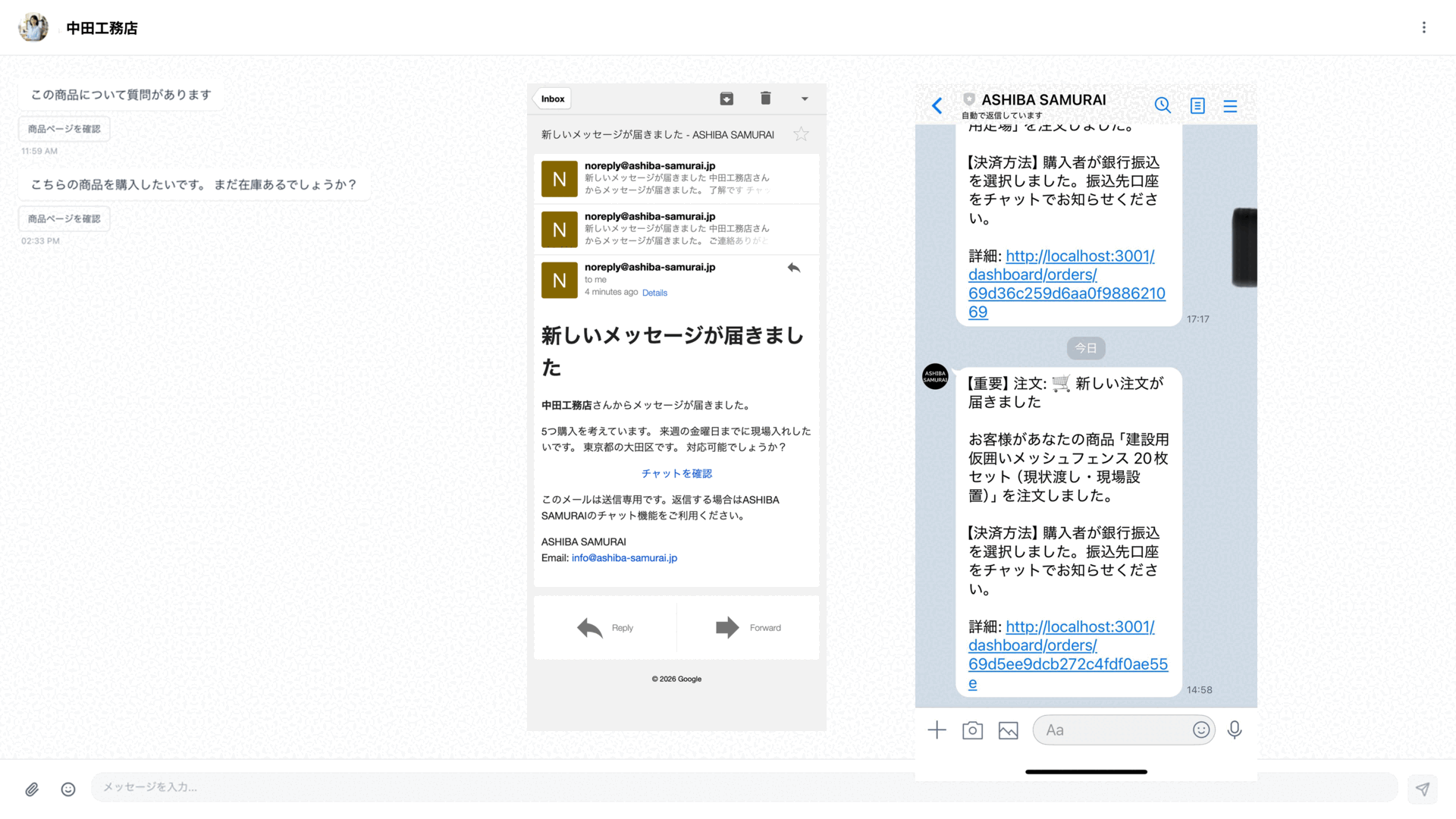Expand the first collapsed noreply email 了解です
This screenshot has height=819, width=1456.
point(676,179)
